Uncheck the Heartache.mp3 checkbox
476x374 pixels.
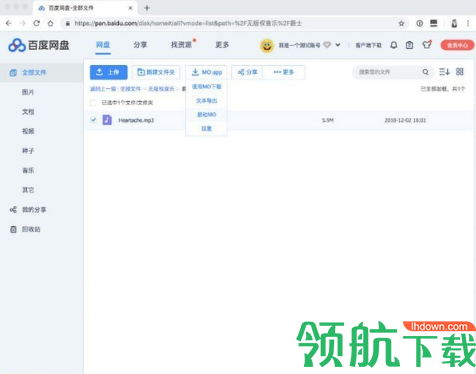coord(93,120)
